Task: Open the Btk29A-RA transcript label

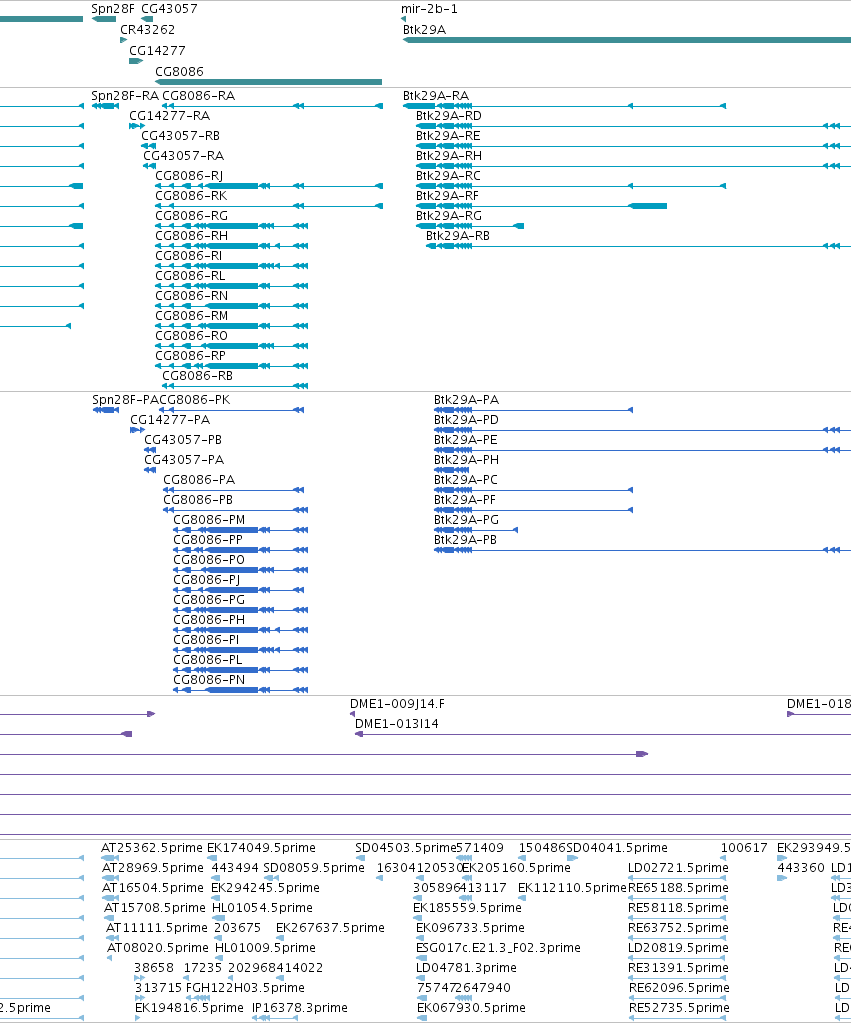Action: pyautogui.click(x=436, y=95)
